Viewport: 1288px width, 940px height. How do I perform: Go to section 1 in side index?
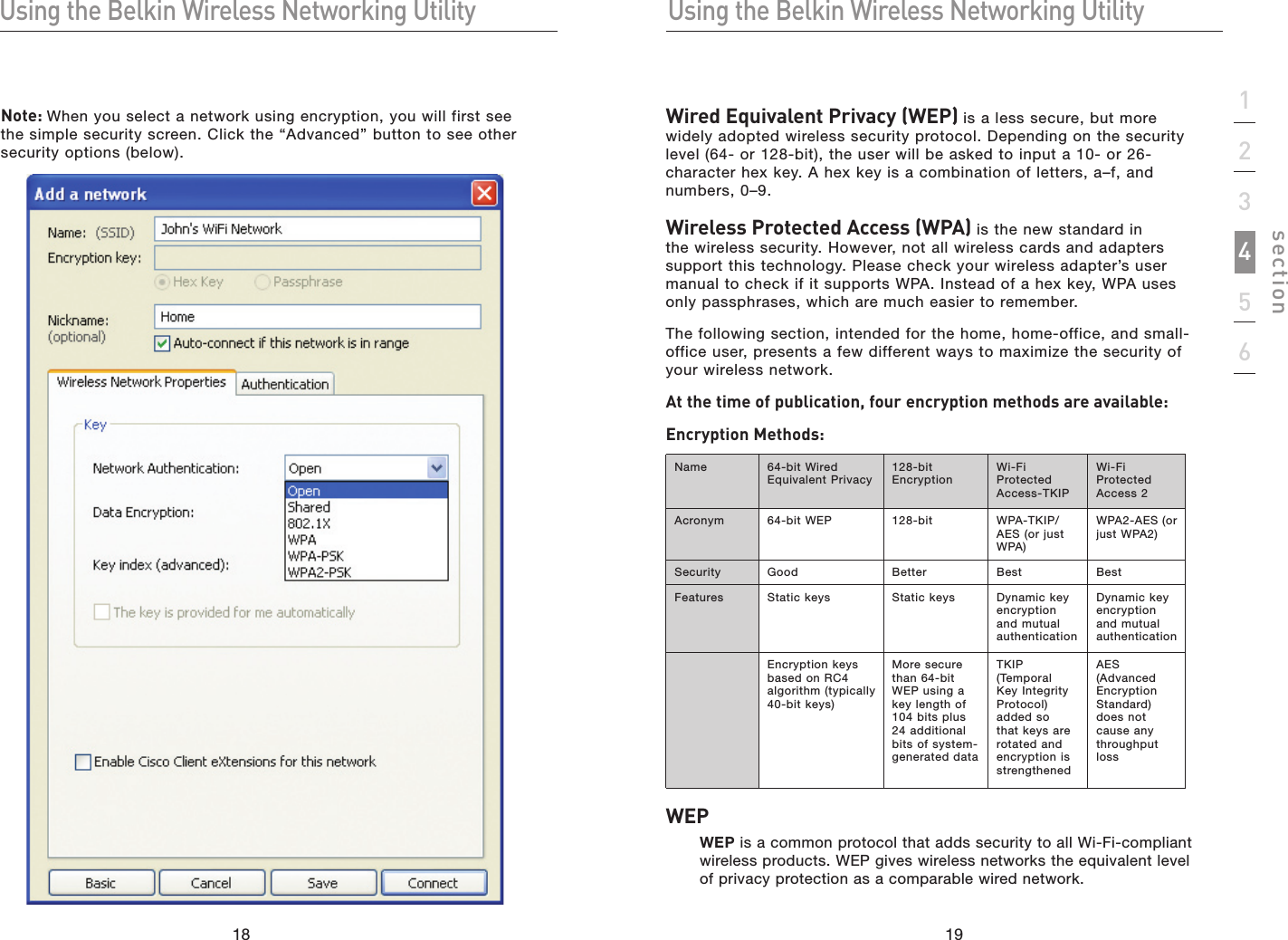click(x=1245, y=101)
